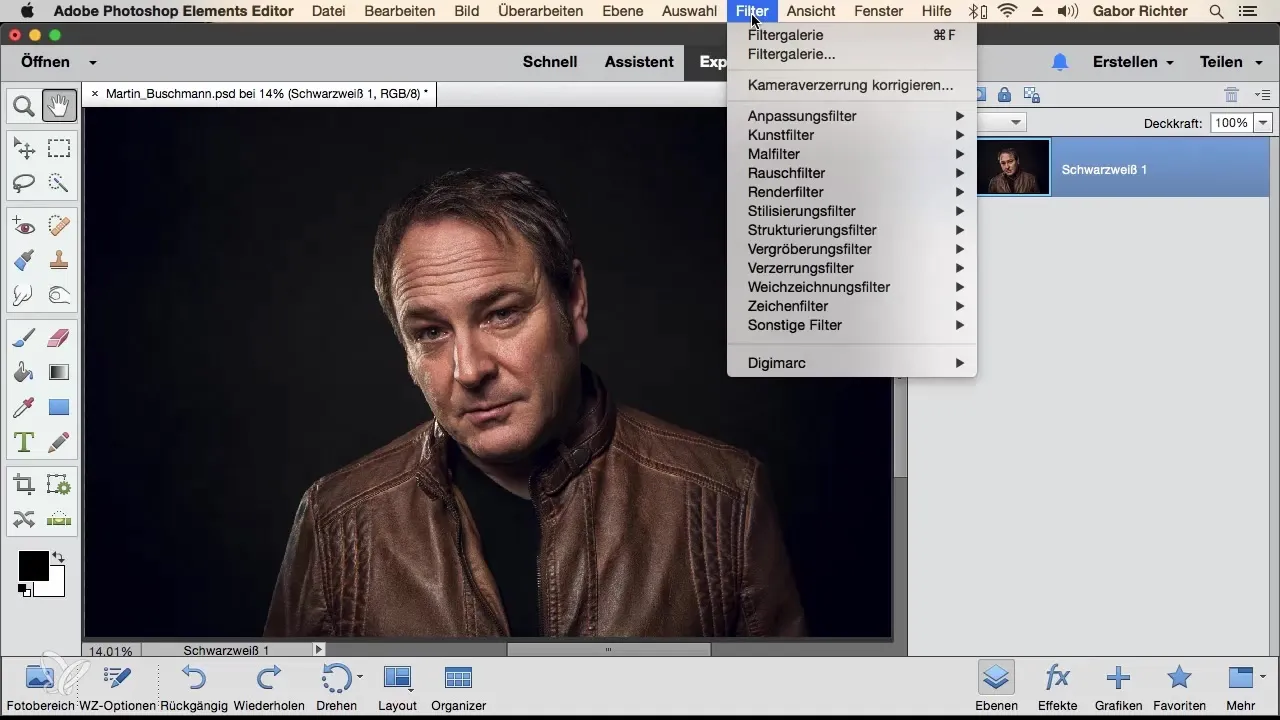Select the Quick Selection magic wand tool
This screenshot has height=720, width=1280.
pyautogui.click(x=59, y=183)
